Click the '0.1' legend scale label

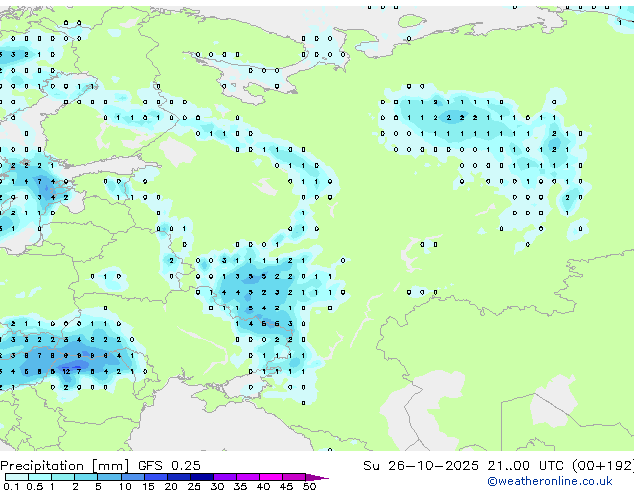click(x=11, y=486)
